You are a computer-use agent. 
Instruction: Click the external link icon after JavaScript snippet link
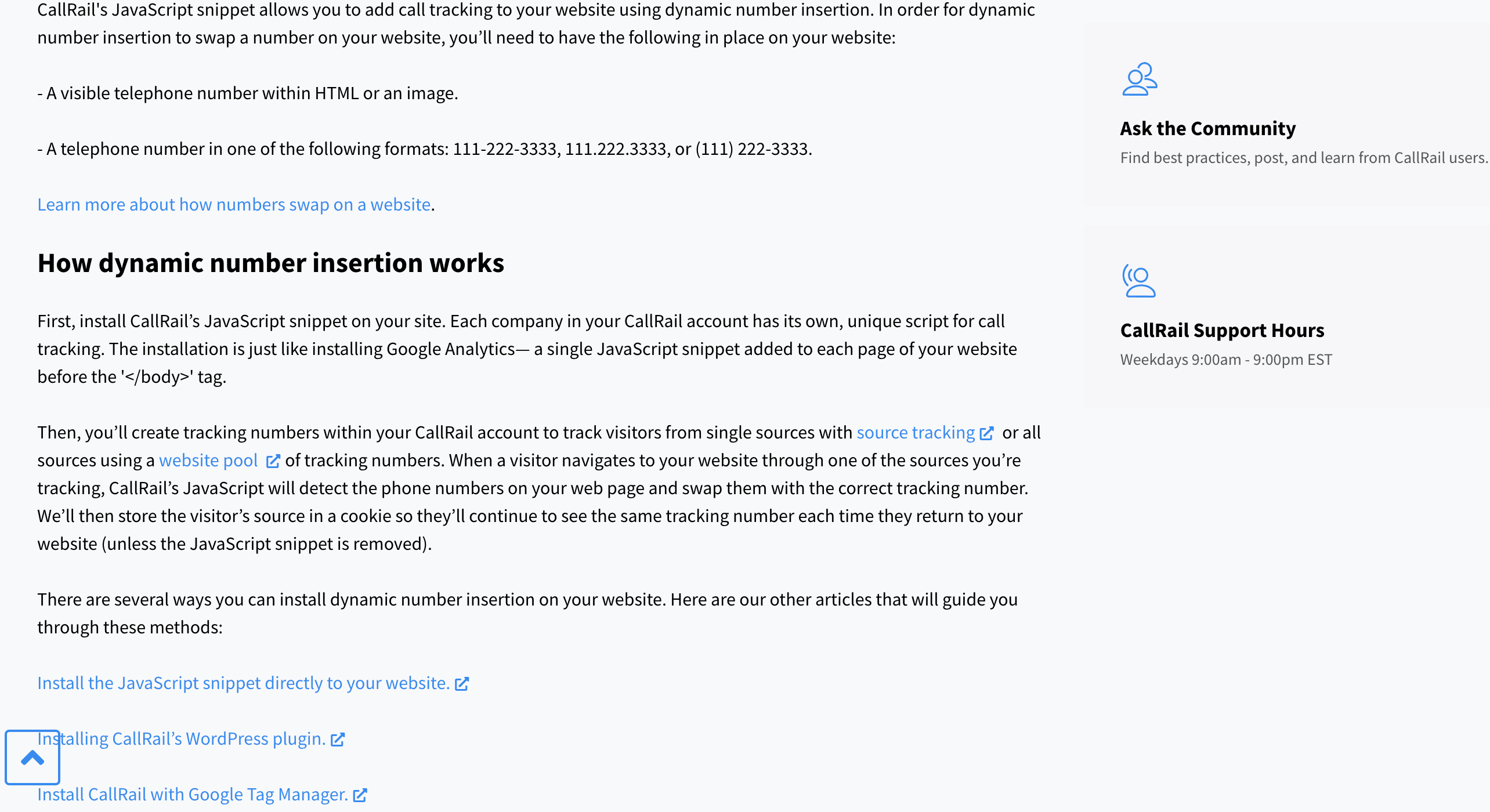pos(462,683)
